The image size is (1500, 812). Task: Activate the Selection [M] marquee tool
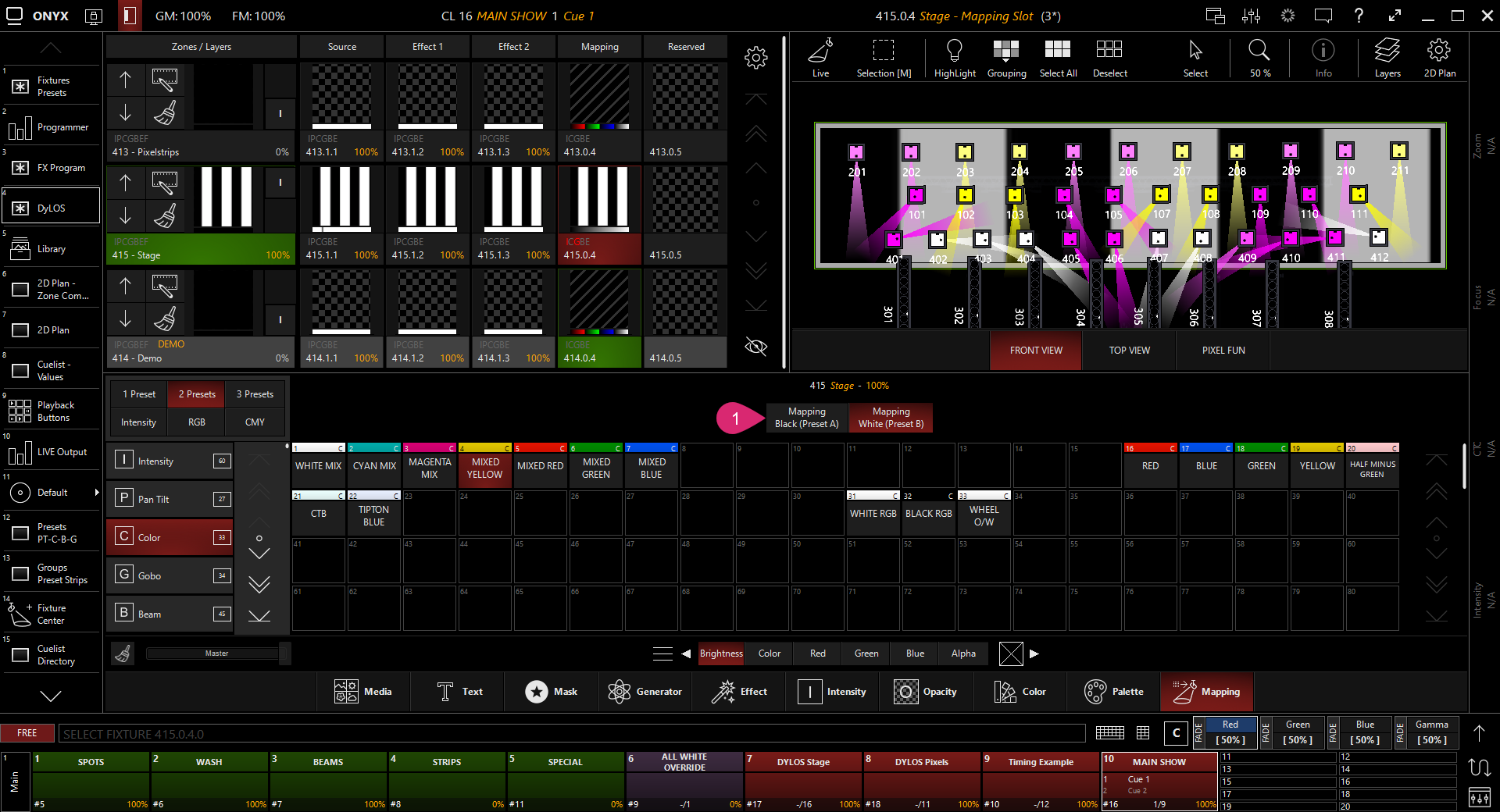tap(884, 59)
